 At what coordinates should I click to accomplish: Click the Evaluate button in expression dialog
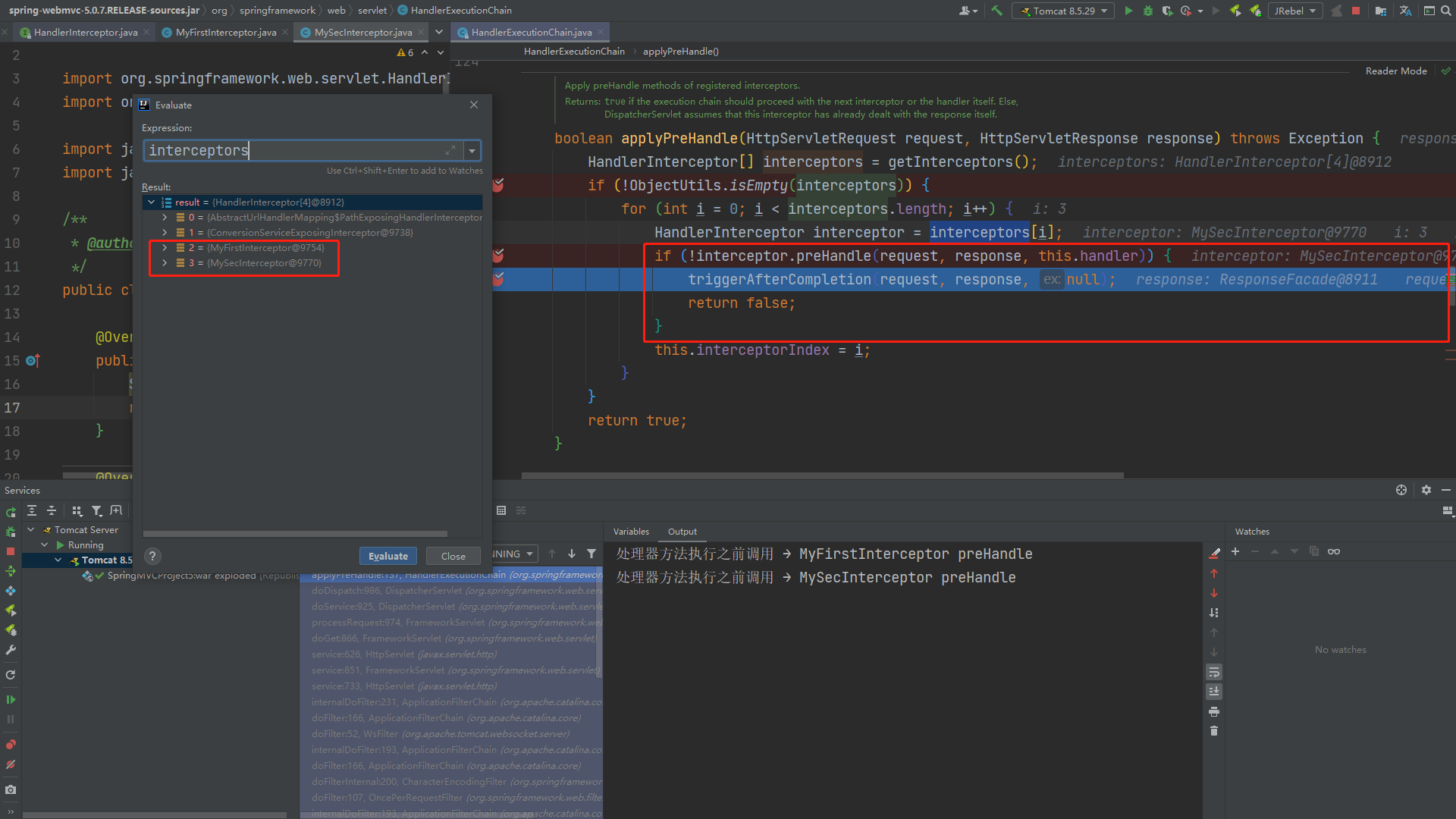[x=388, y=555]
